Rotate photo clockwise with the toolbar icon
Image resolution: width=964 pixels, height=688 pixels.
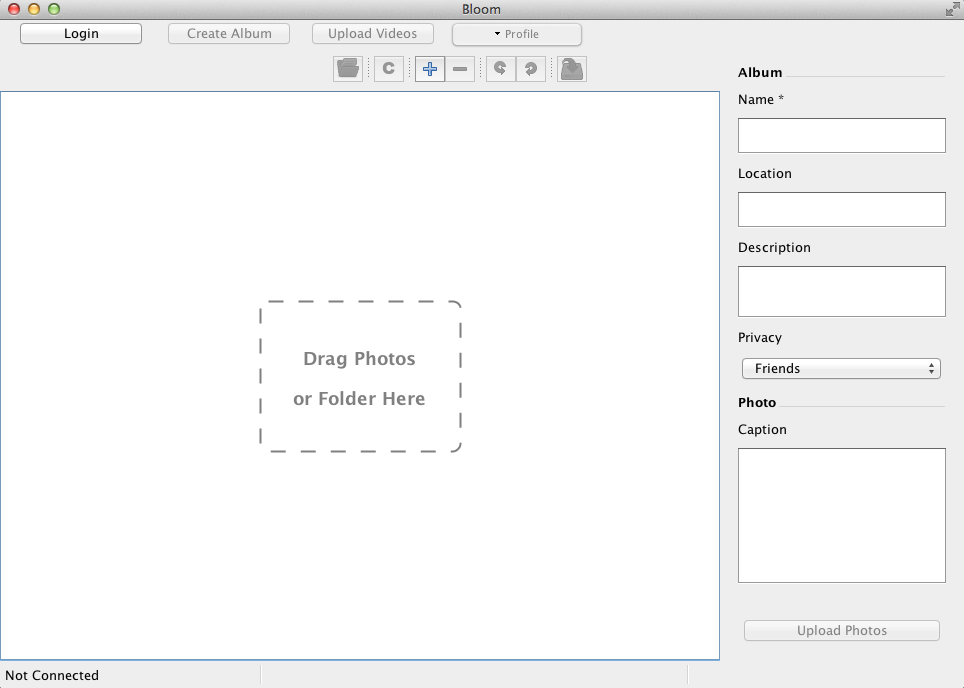[531, 69]
